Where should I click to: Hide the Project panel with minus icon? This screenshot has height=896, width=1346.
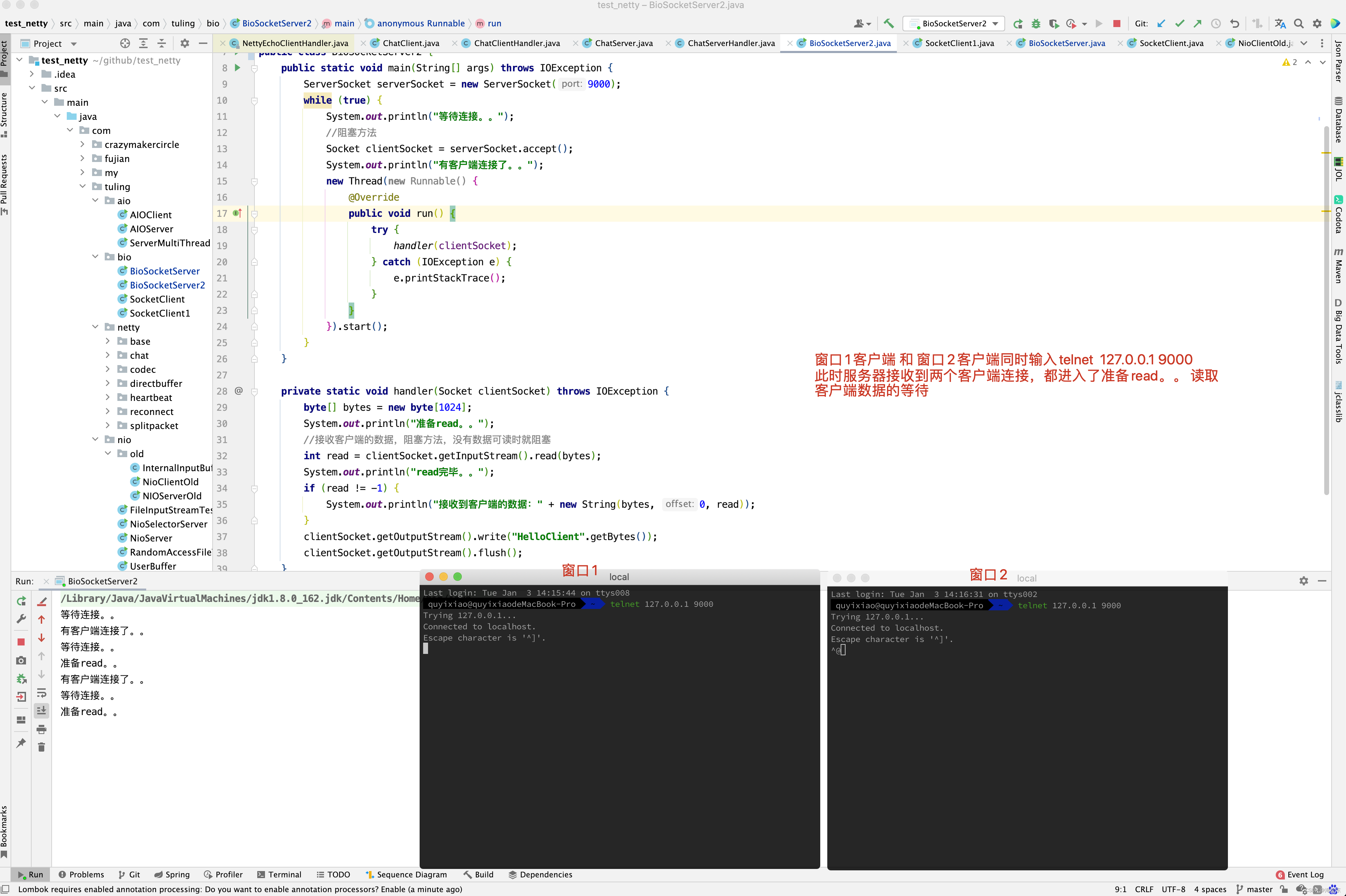202,44
